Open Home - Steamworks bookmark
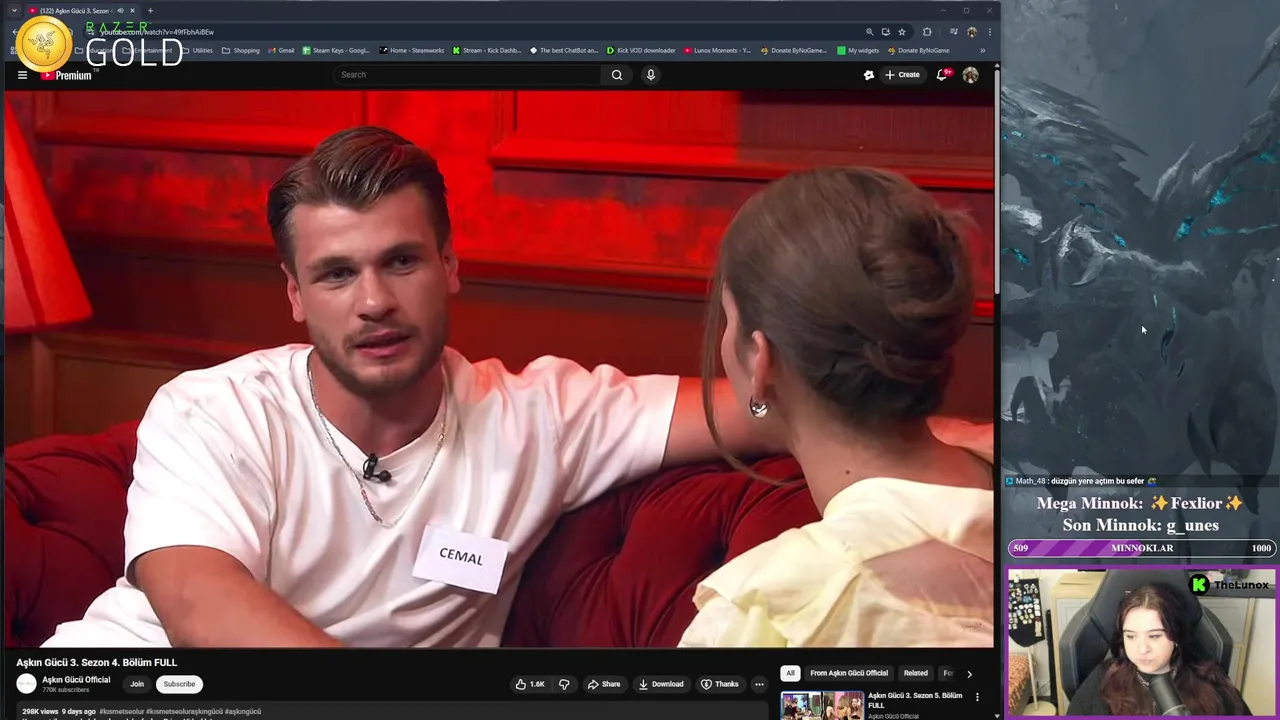The height and width of the screenshot is (720, 1280). (411, 50)
